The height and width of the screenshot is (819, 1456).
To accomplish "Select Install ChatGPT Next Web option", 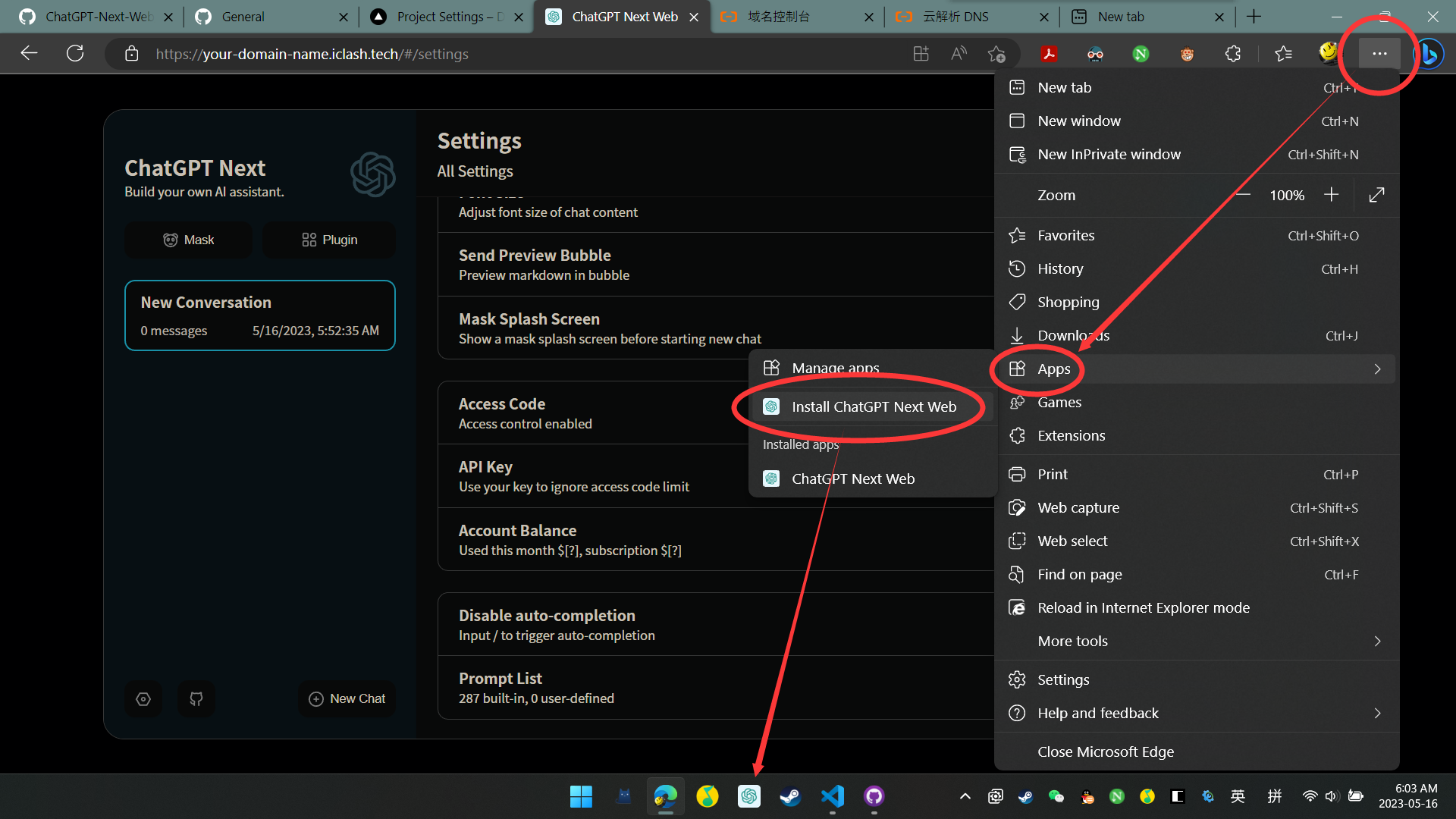I will pyautogui.click(x=874, y=406).
